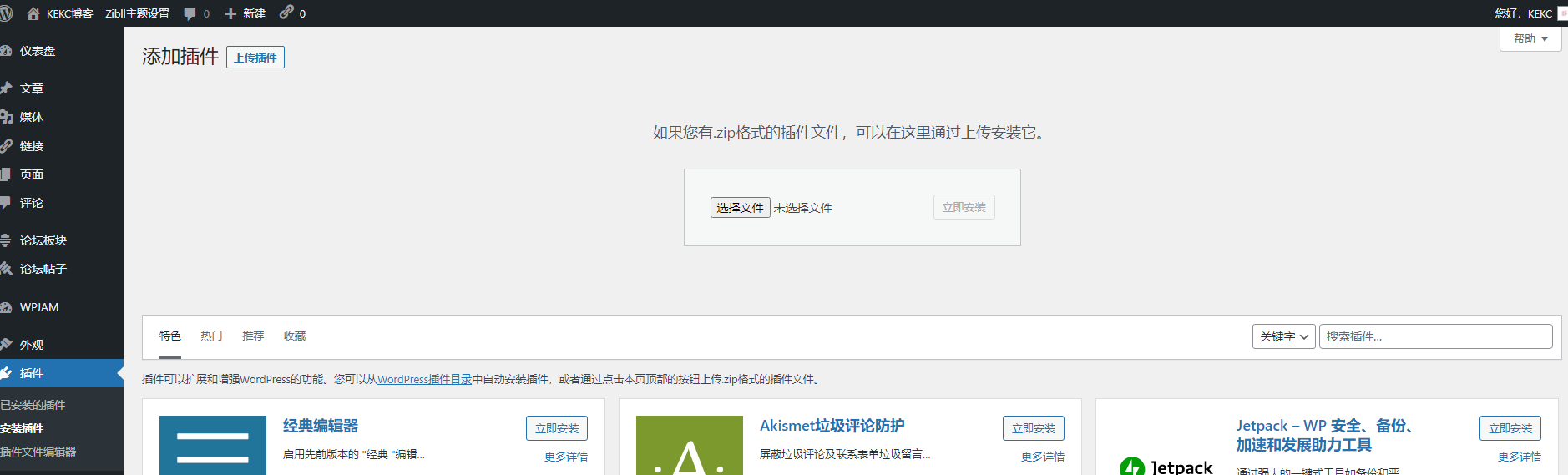Click the plus icon next to 新建
Image resolution: width=1568 pixels, height=475 pixels.
231,13
